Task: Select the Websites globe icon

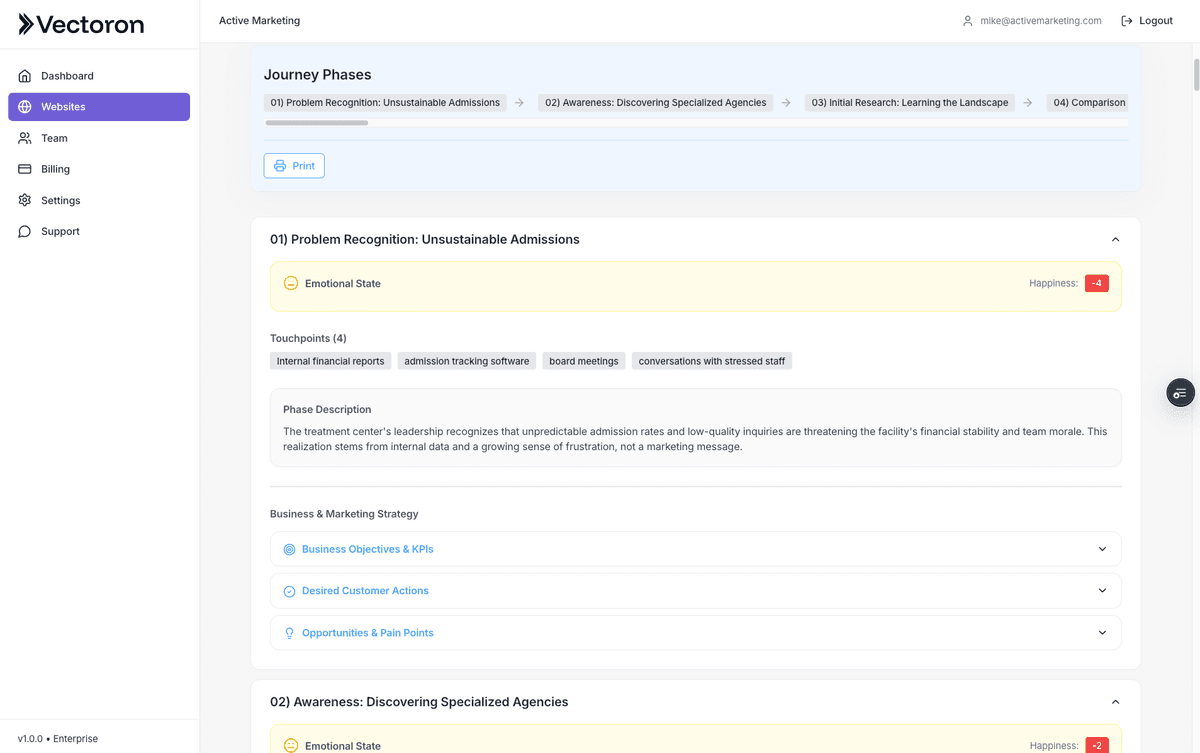Action: [25, 107]
